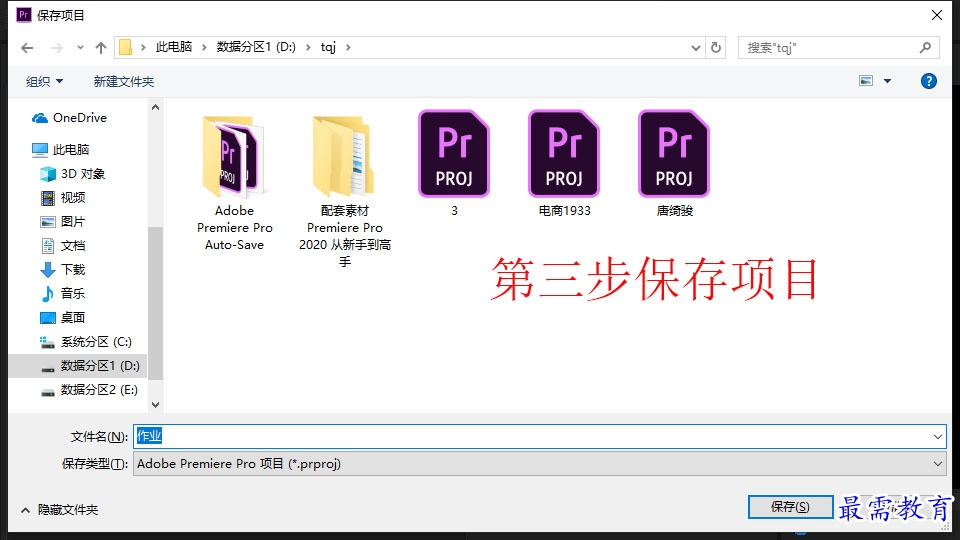960x540 pixels.
Task: Go forward with the right arrow
Action: 56,48
